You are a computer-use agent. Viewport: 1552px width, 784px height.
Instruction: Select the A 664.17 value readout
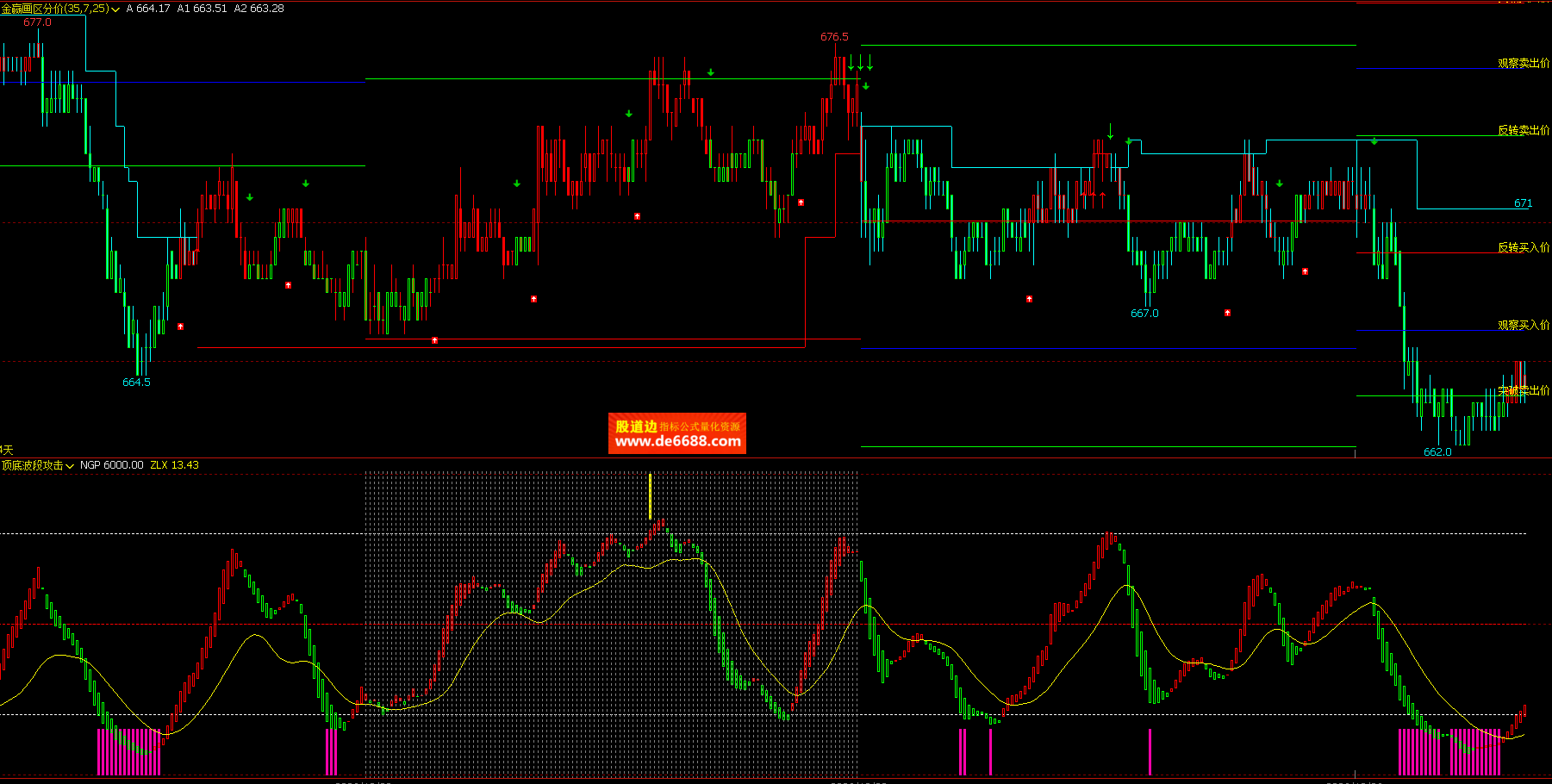click(x=148, y=9)
